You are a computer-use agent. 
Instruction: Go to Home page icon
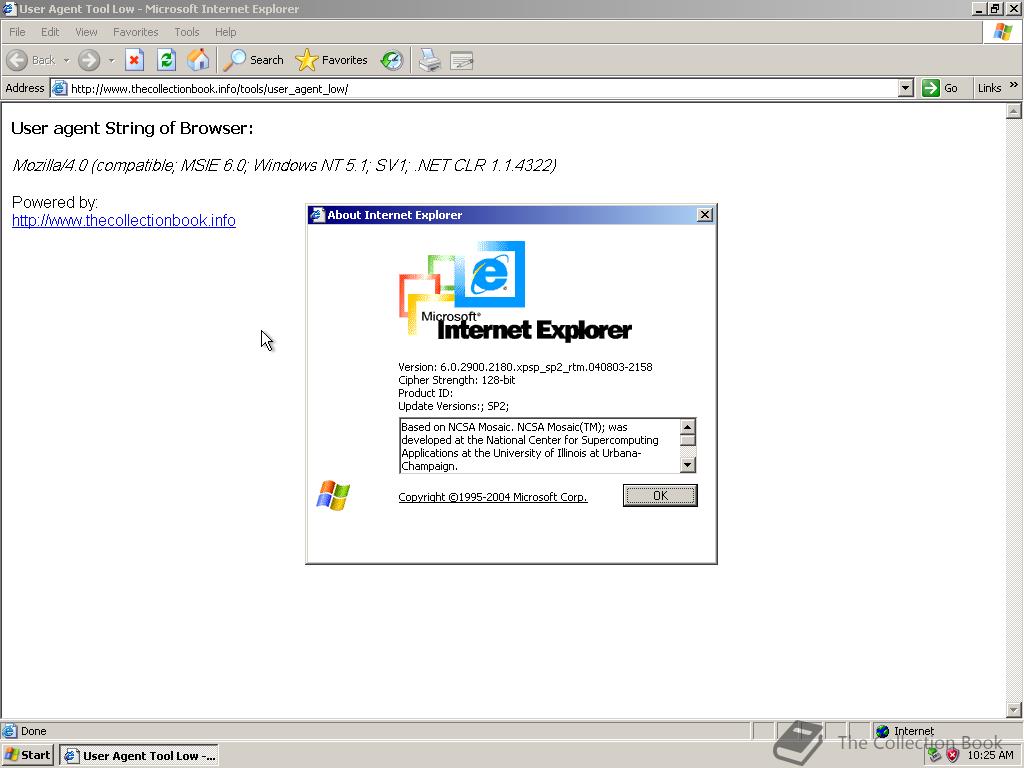(x=198, y=60)
